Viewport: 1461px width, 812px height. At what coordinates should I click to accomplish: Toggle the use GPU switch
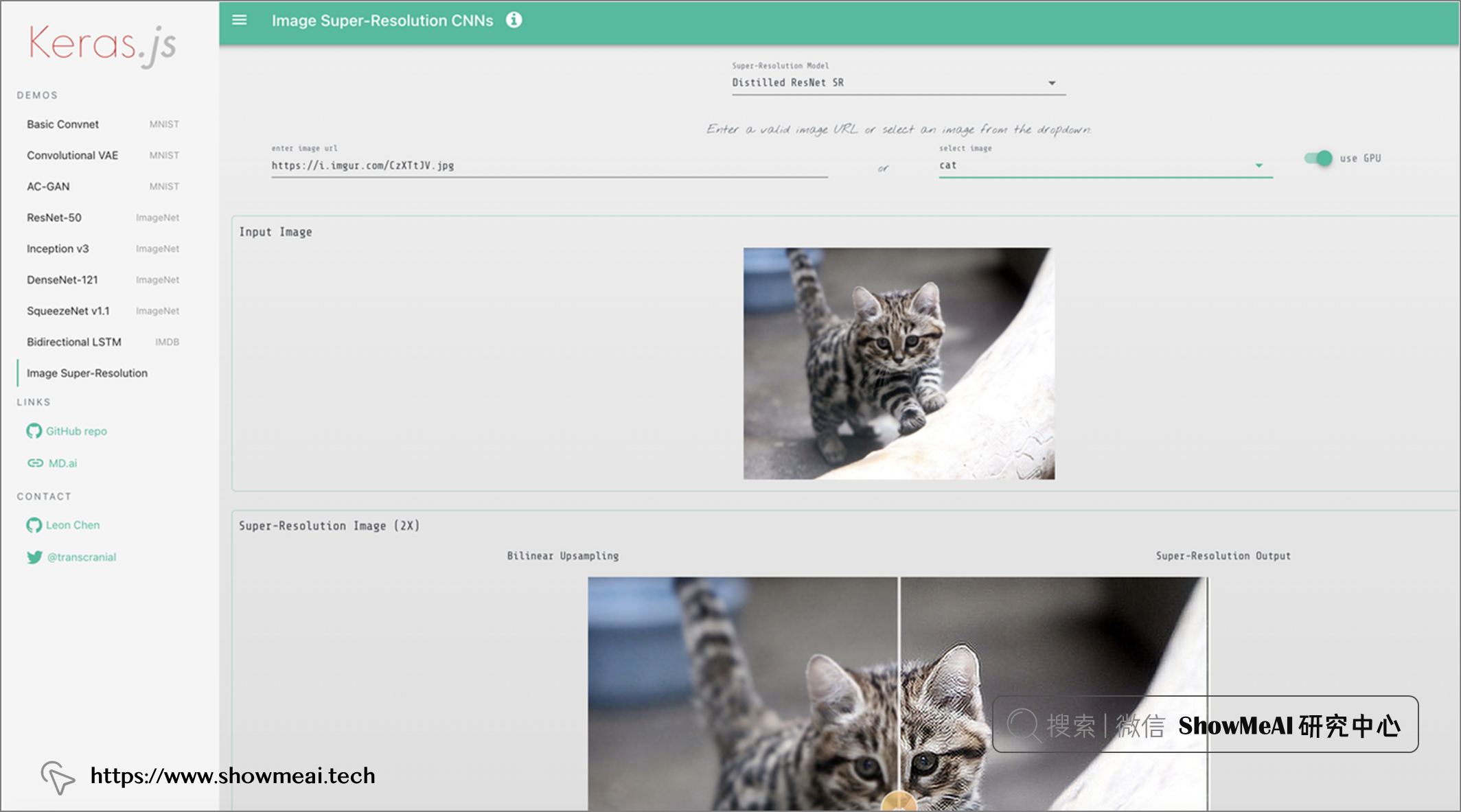tap(1318, 158)
